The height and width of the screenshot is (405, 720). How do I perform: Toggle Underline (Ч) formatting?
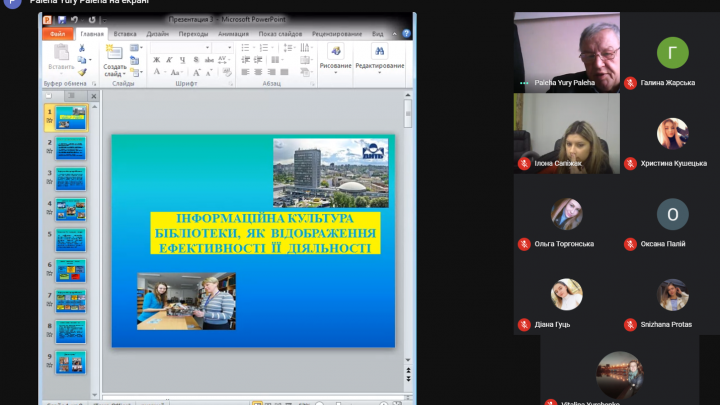click(182, 60)
